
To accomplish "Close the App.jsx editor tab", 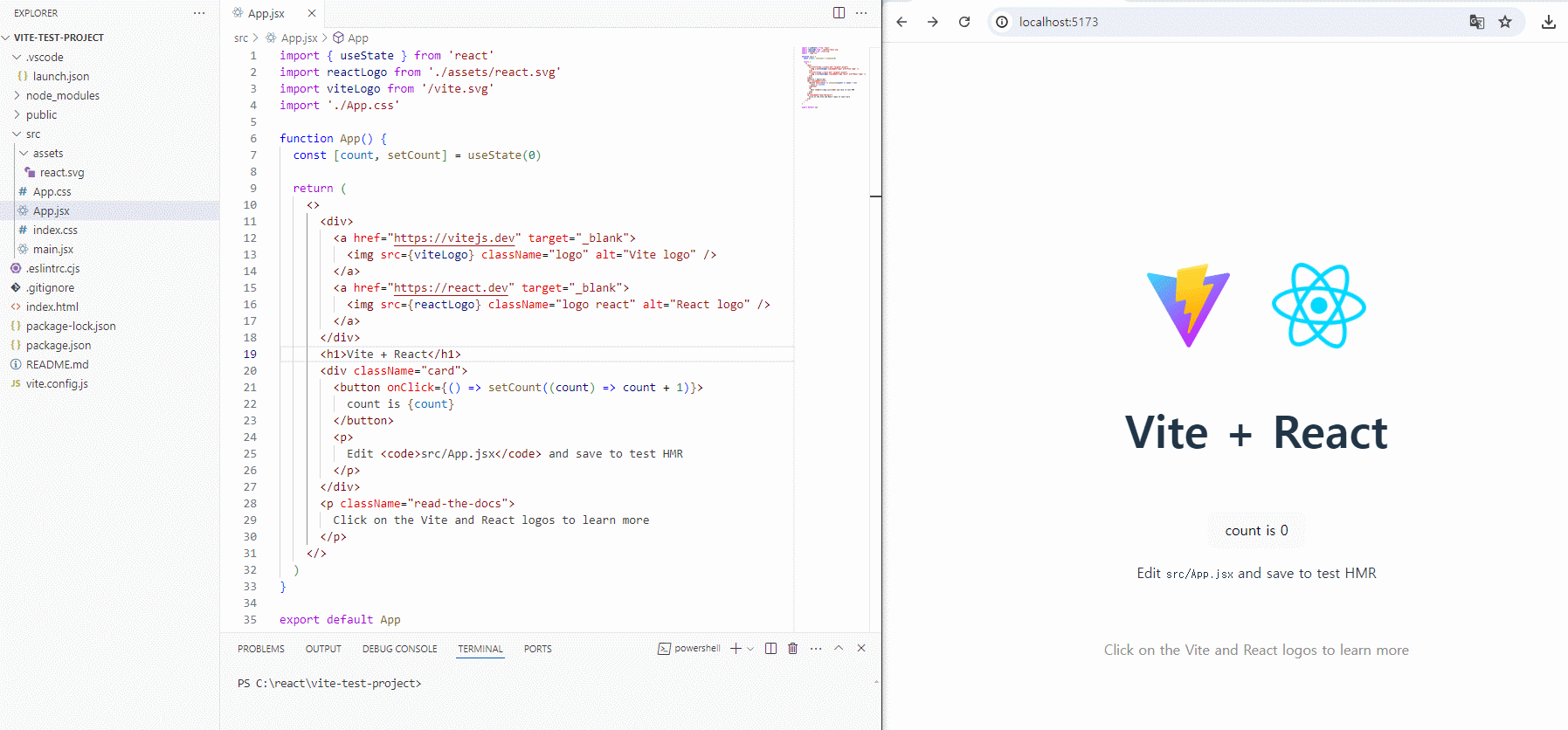I will coord(312,13).
